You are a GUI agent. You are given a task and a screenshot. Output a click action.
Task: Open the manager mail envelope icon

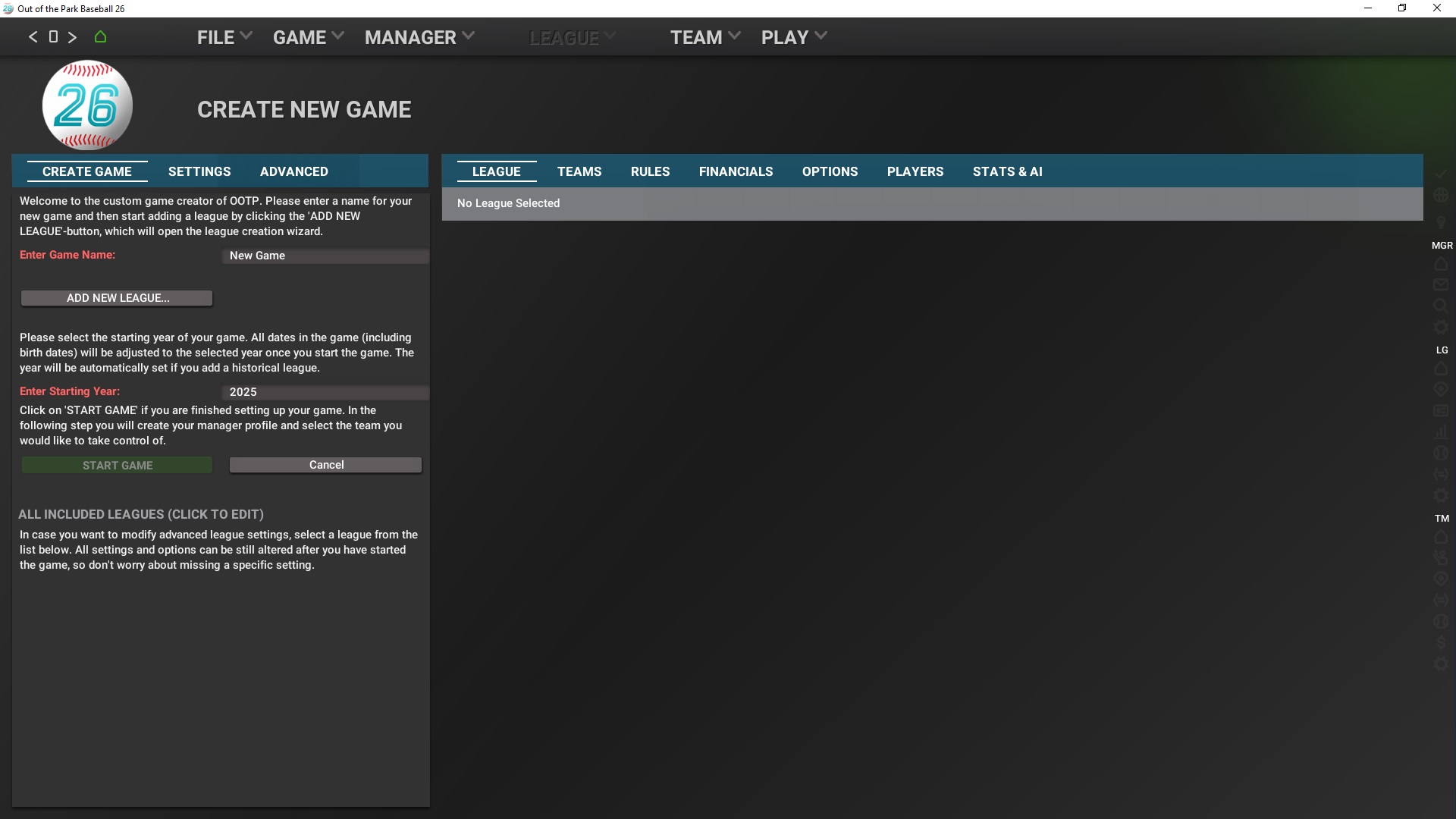[1441, 285]
